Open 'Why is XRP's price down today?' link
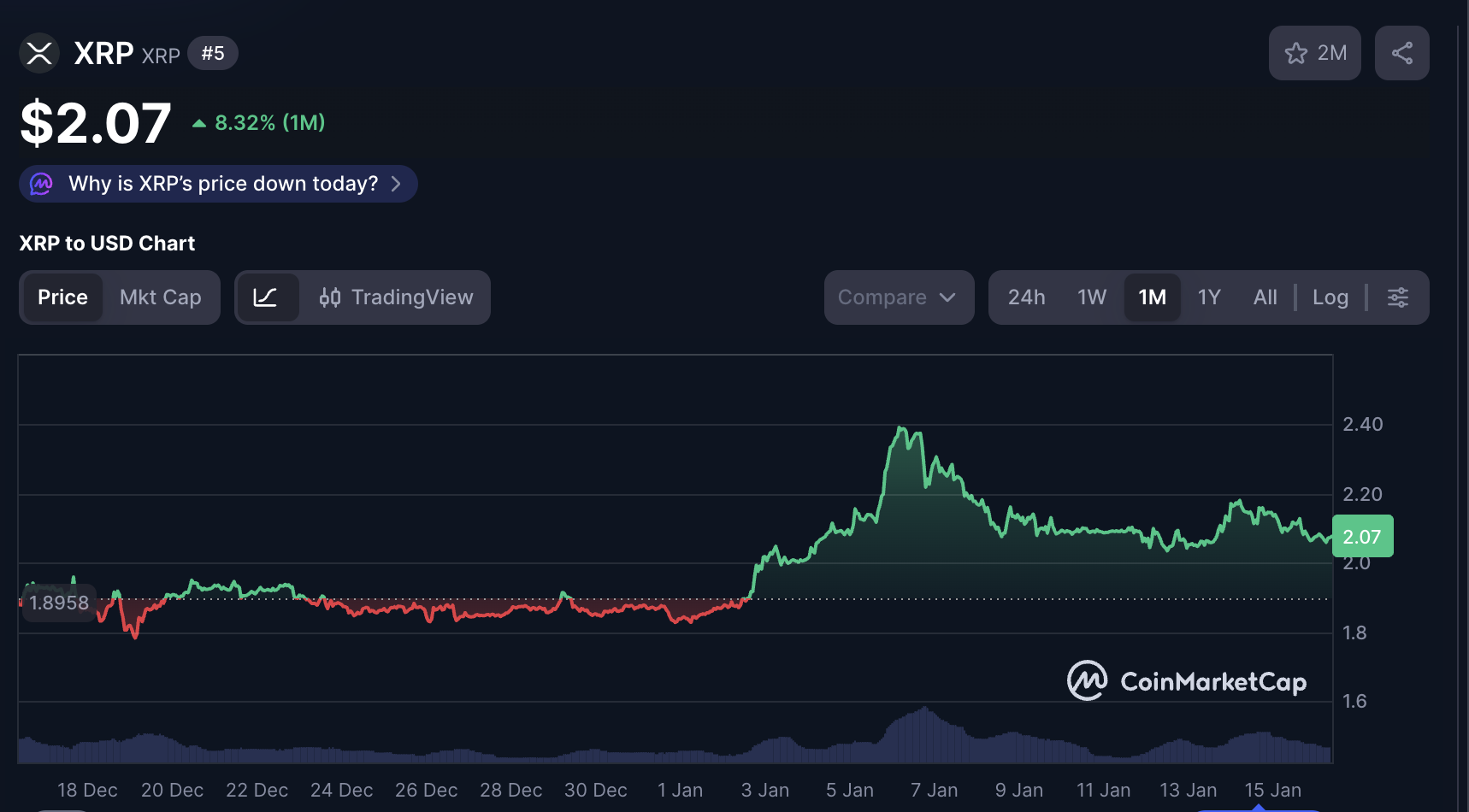 click(222, 183)
